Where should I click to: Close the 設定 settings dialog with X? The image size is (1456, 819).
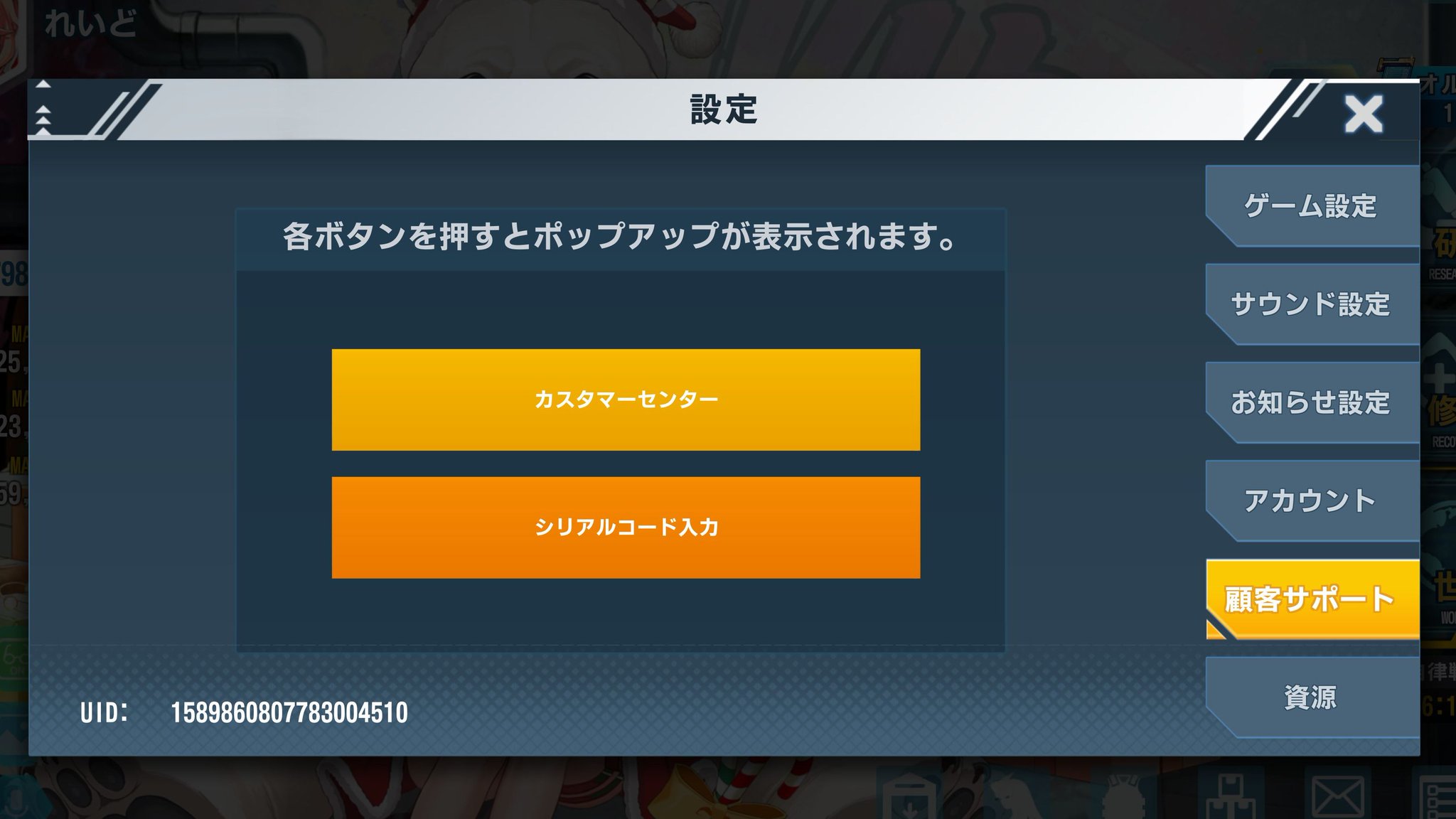tap(1363, 114)
